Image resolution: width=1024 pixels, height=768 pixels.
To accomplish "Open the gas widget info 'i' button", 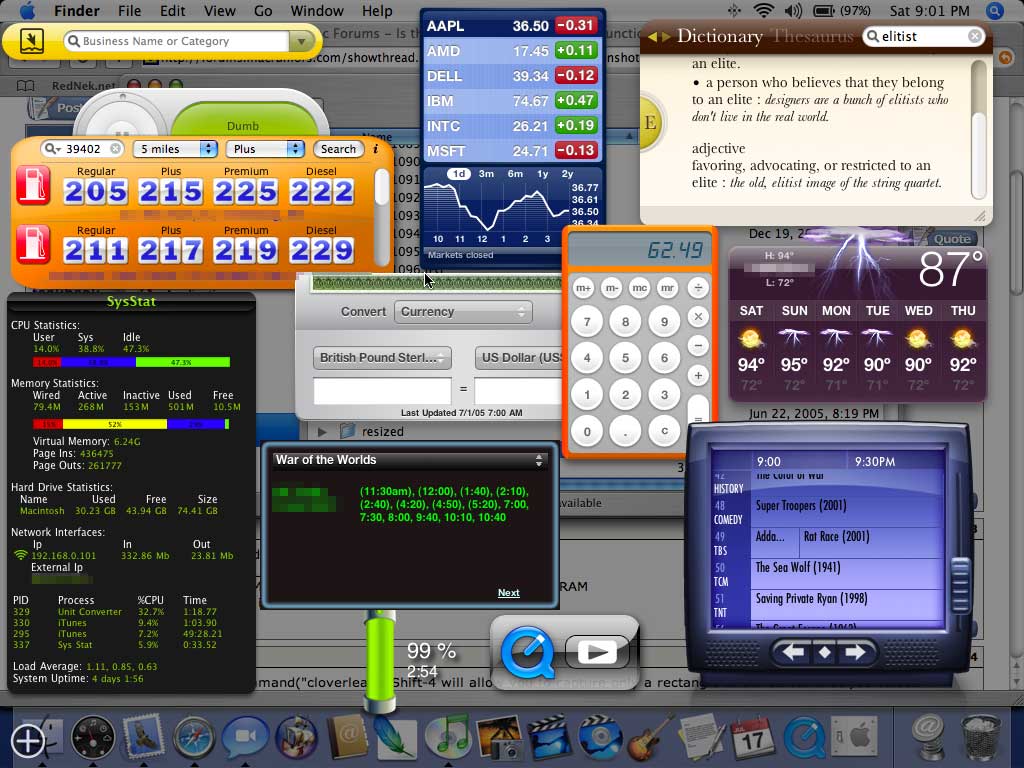I will coord(376,149).
